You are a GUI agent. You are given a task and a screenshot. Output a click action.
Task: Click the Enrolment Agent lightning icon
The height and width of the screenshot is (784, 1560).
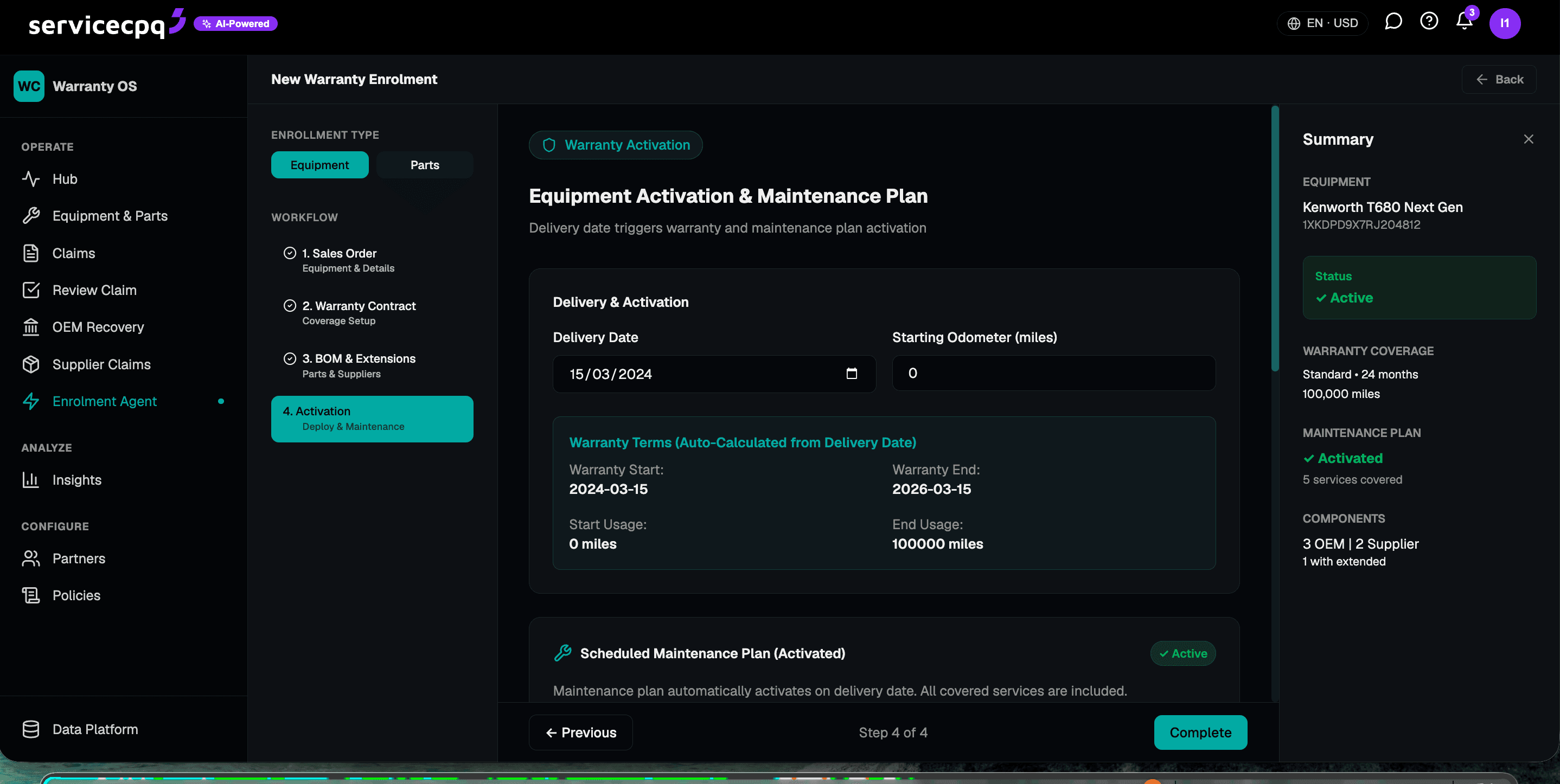[x=31, y=401]
